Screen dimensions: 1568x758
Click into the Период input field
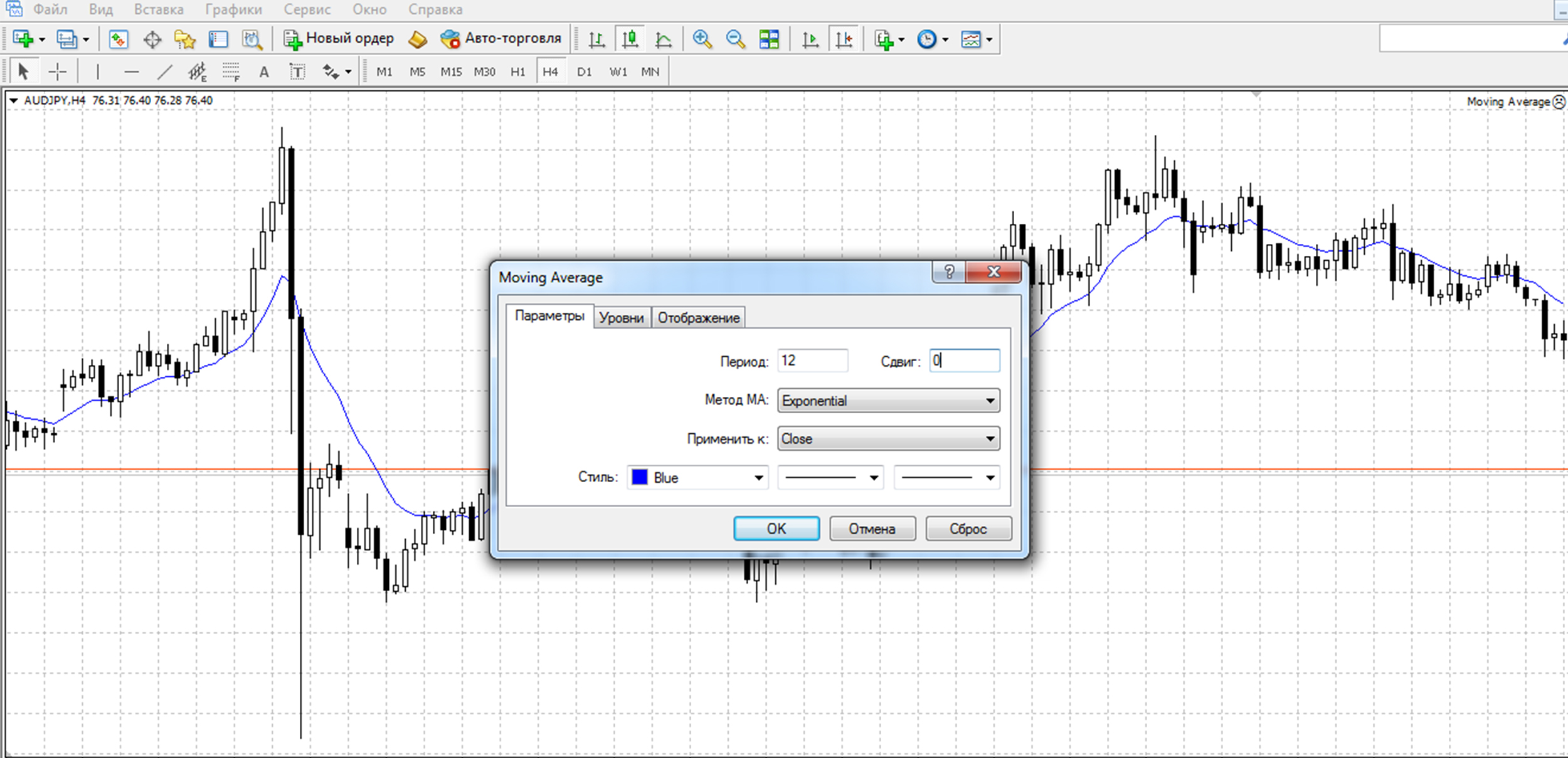812,361
